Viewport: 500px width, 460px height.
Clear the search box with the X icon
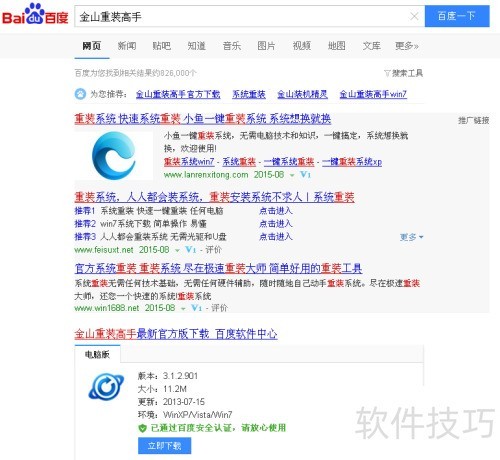[414, 16]
